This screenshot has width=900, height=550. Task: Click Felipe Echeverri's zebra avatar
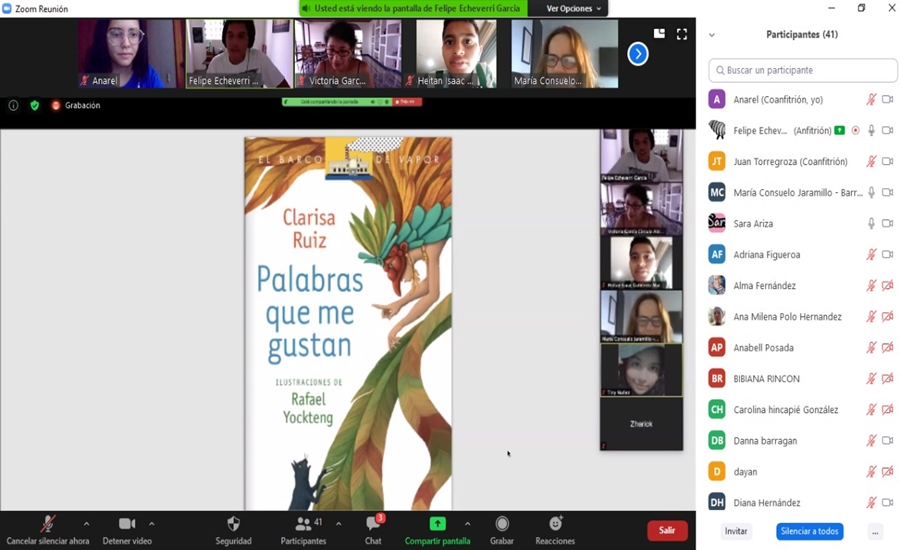(x=717, y=130)
